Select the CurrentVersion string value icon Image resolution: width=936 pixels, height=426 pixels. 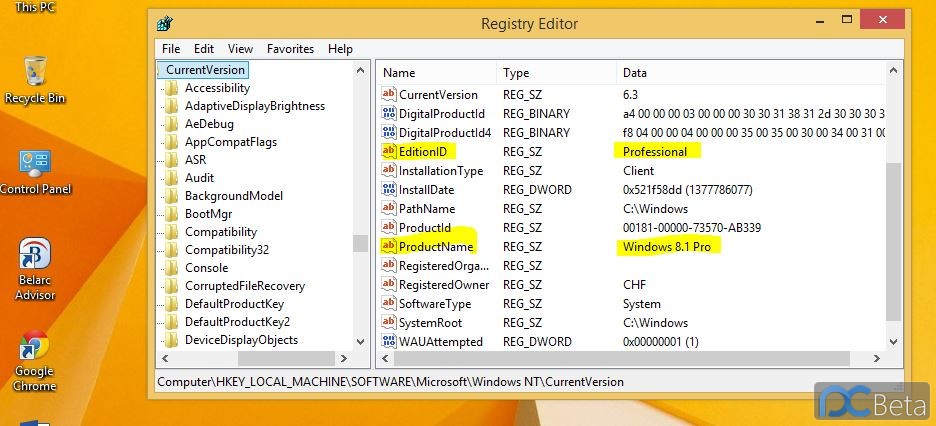click(x=389, y=94)
